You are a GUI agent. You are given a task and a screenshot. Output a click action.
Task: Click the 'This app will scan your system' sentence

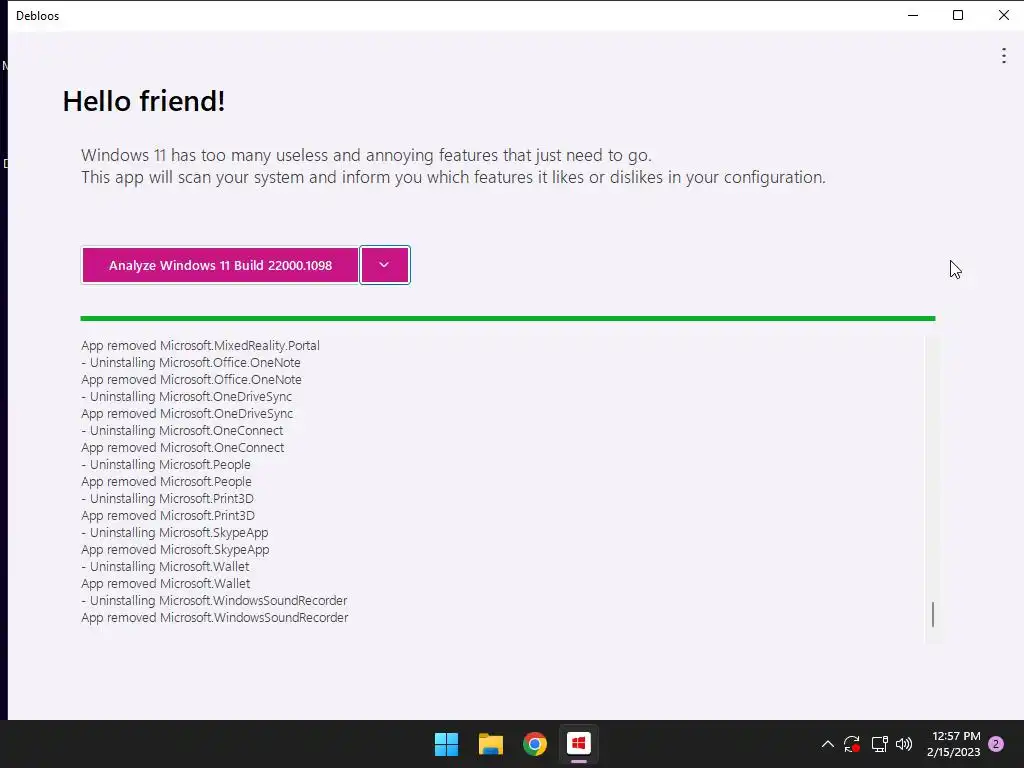(x=453, y=178)
